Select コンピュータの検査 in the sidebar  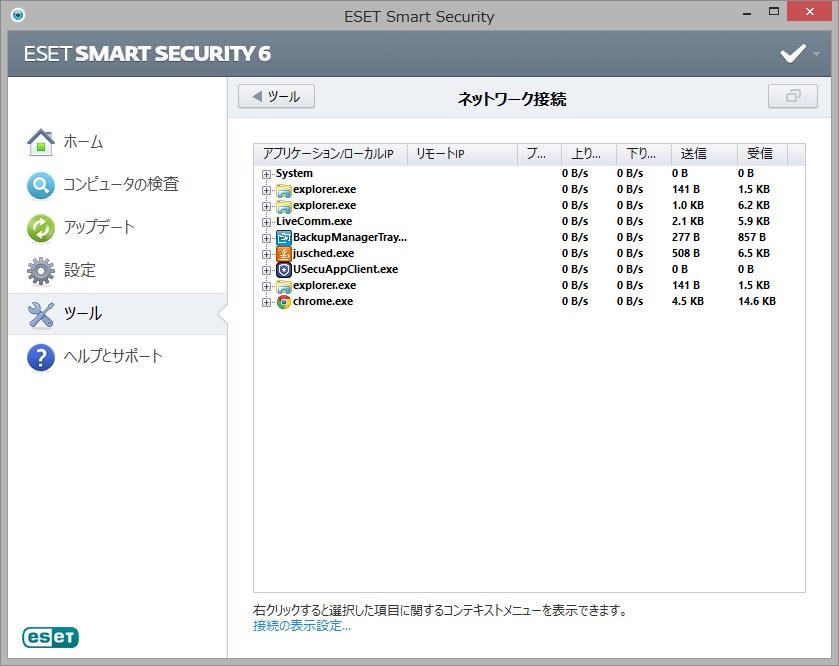click(121, 185)
